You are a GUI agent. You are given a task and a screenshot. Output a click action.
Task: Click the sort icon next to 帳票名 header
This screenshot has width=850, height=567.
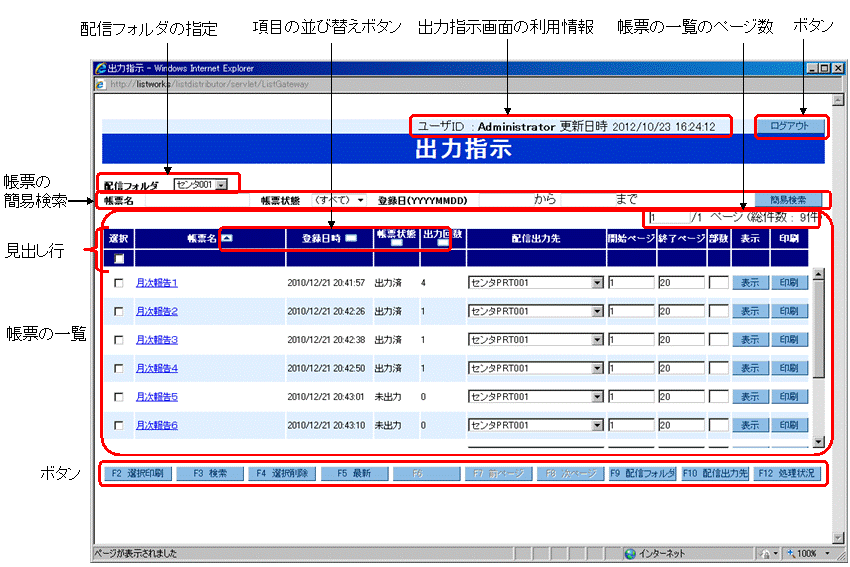coord(227,239)
